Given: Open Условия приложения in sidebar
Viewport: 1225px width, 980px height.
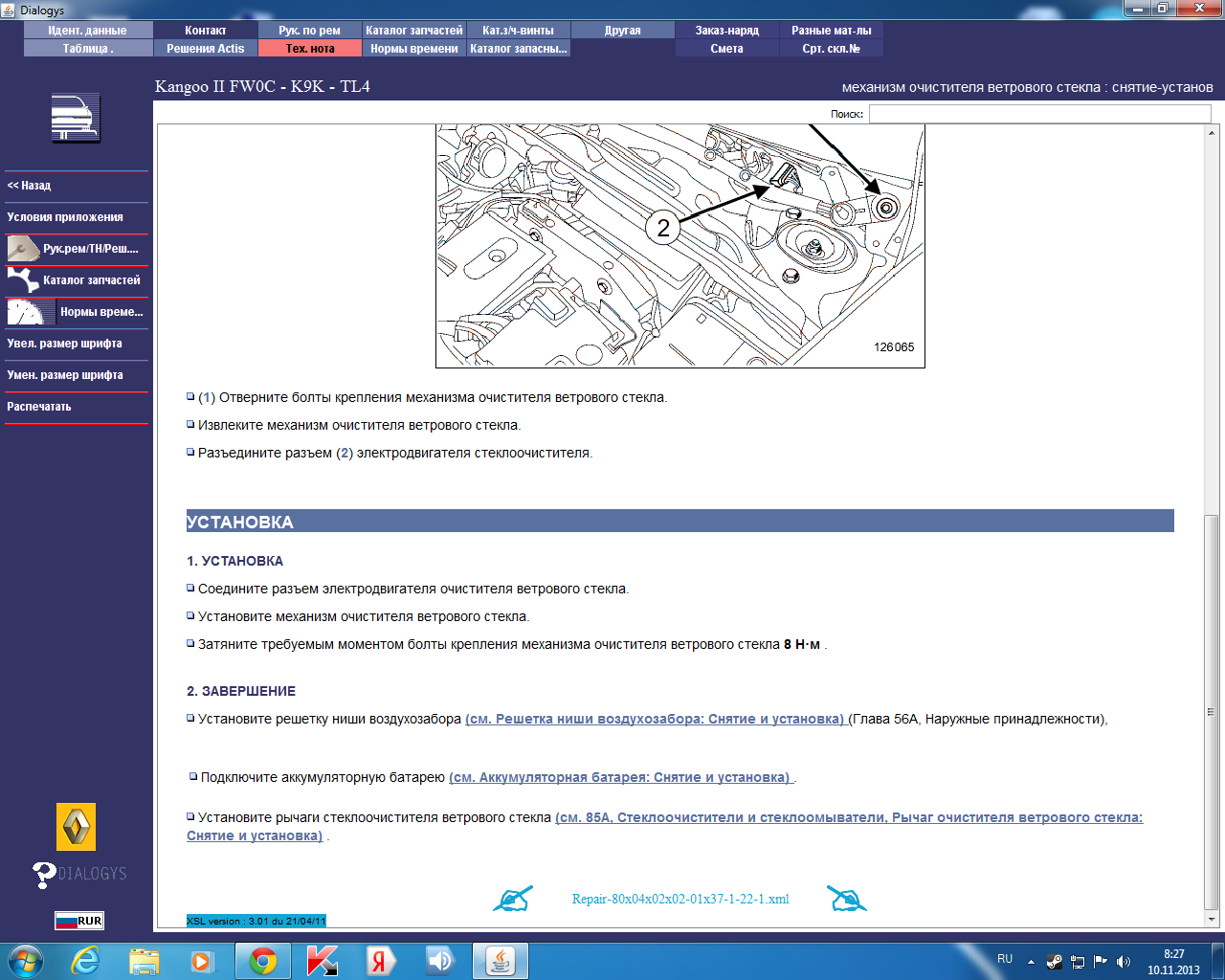Looking at the screenshot, I should click(x=77, y=217).
